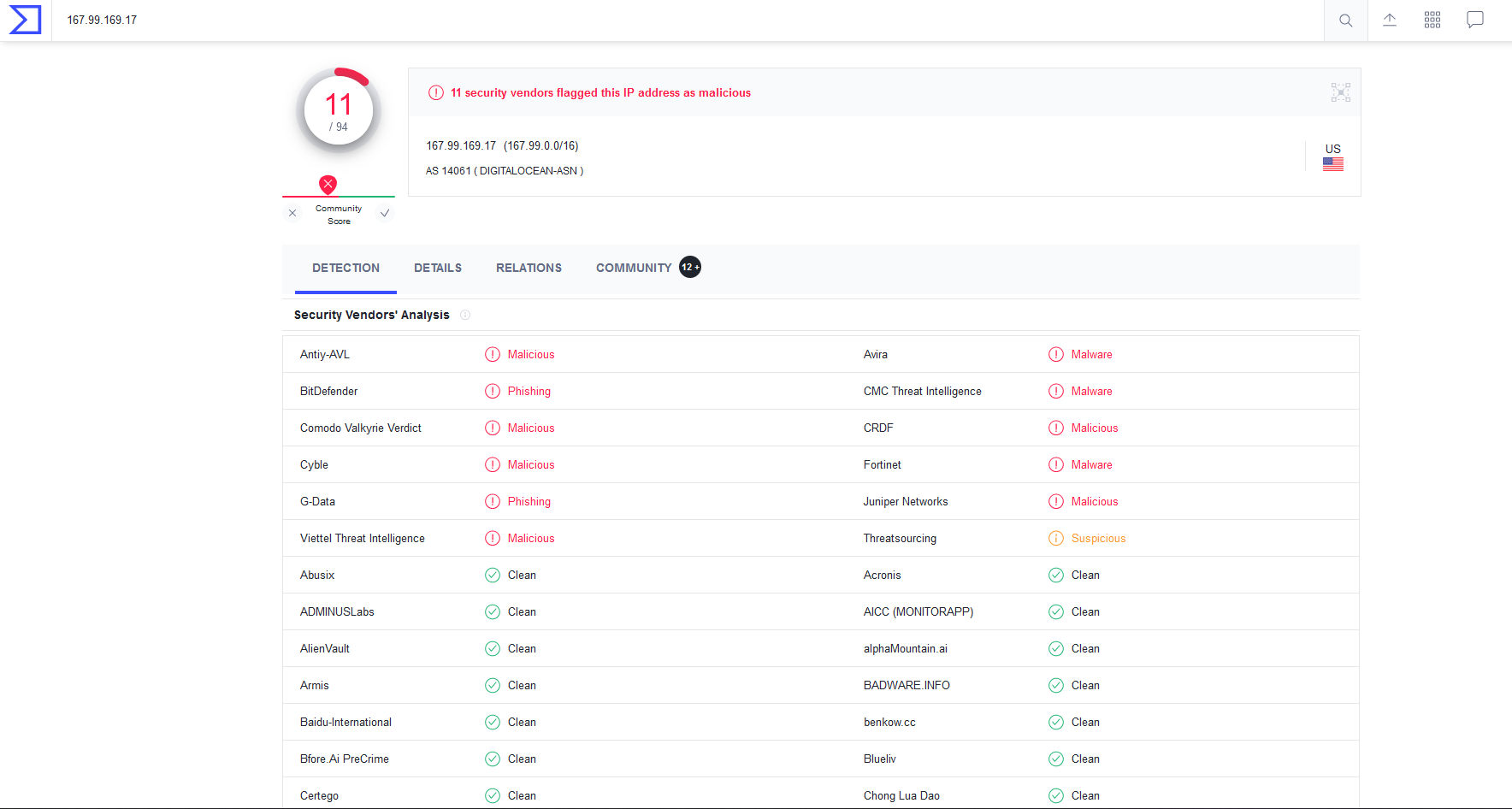Open comments via the speech bubble icon

1474,20
